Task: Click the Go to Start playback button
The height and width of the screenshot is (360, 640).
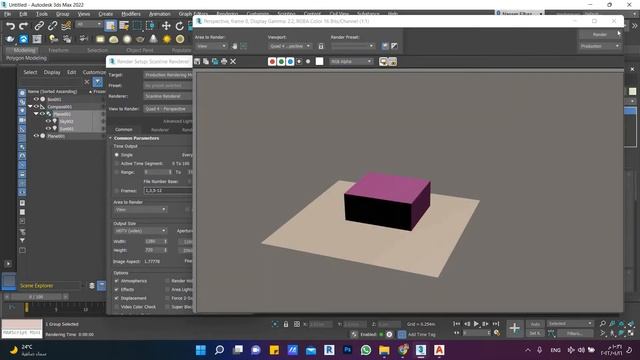Action: (456, 324)
